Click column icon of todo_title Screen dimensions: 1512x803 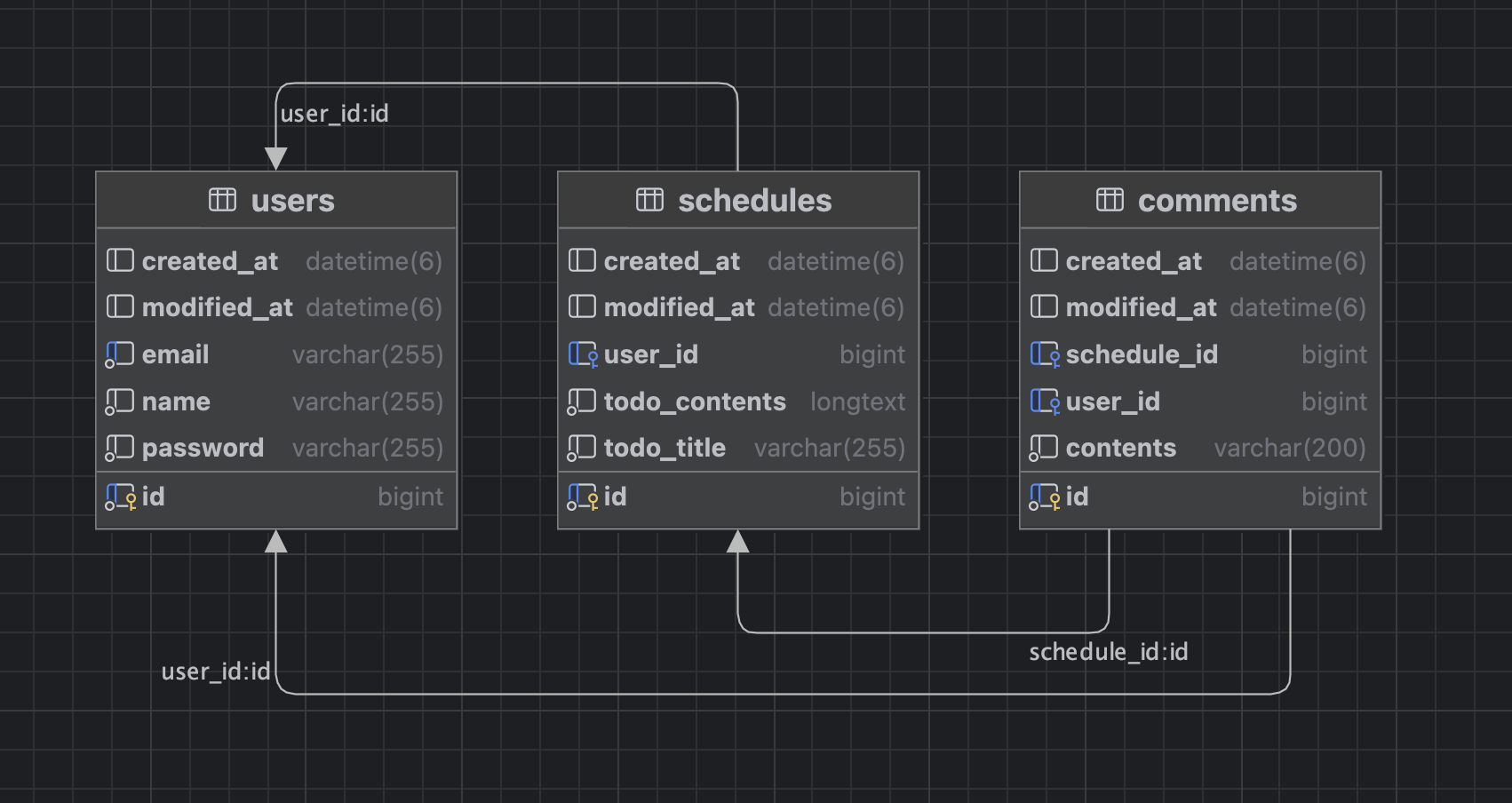(x=581, y=448)
